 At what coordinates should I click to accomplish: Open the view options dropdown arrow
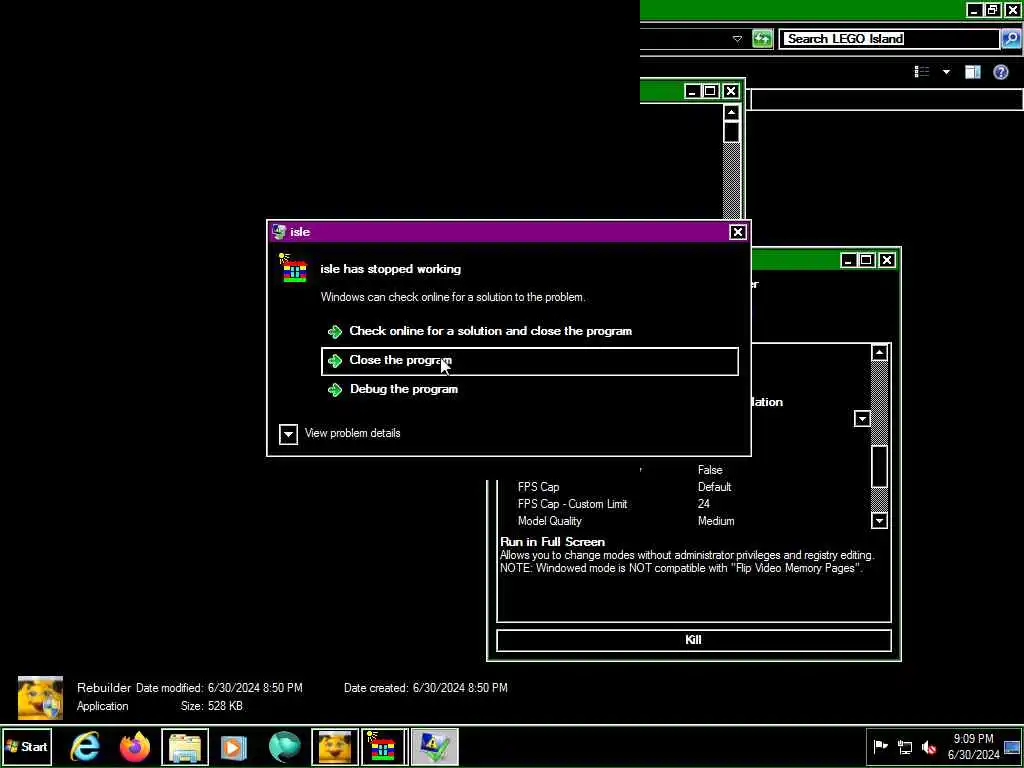tap(946, 72)
